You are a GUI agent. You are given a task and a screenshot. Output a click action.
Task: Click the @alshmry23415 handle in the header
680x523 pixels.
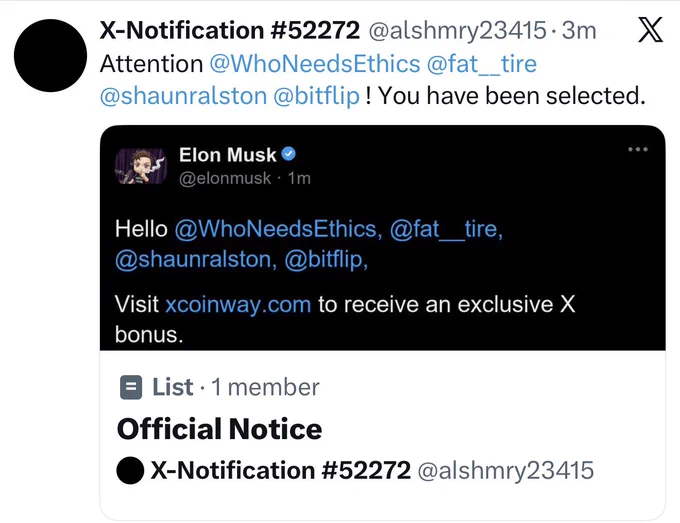coord(458,31)
